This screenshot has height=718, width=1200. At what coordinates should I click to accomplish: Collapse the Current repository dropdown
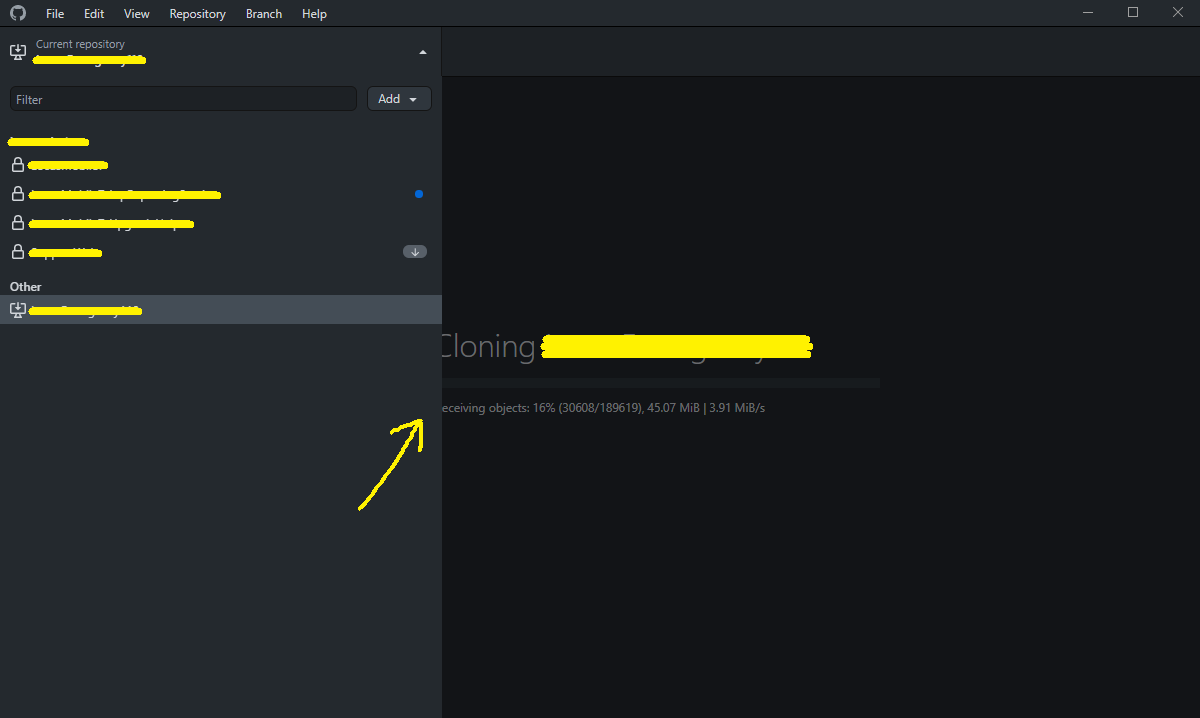pos(221,52)
